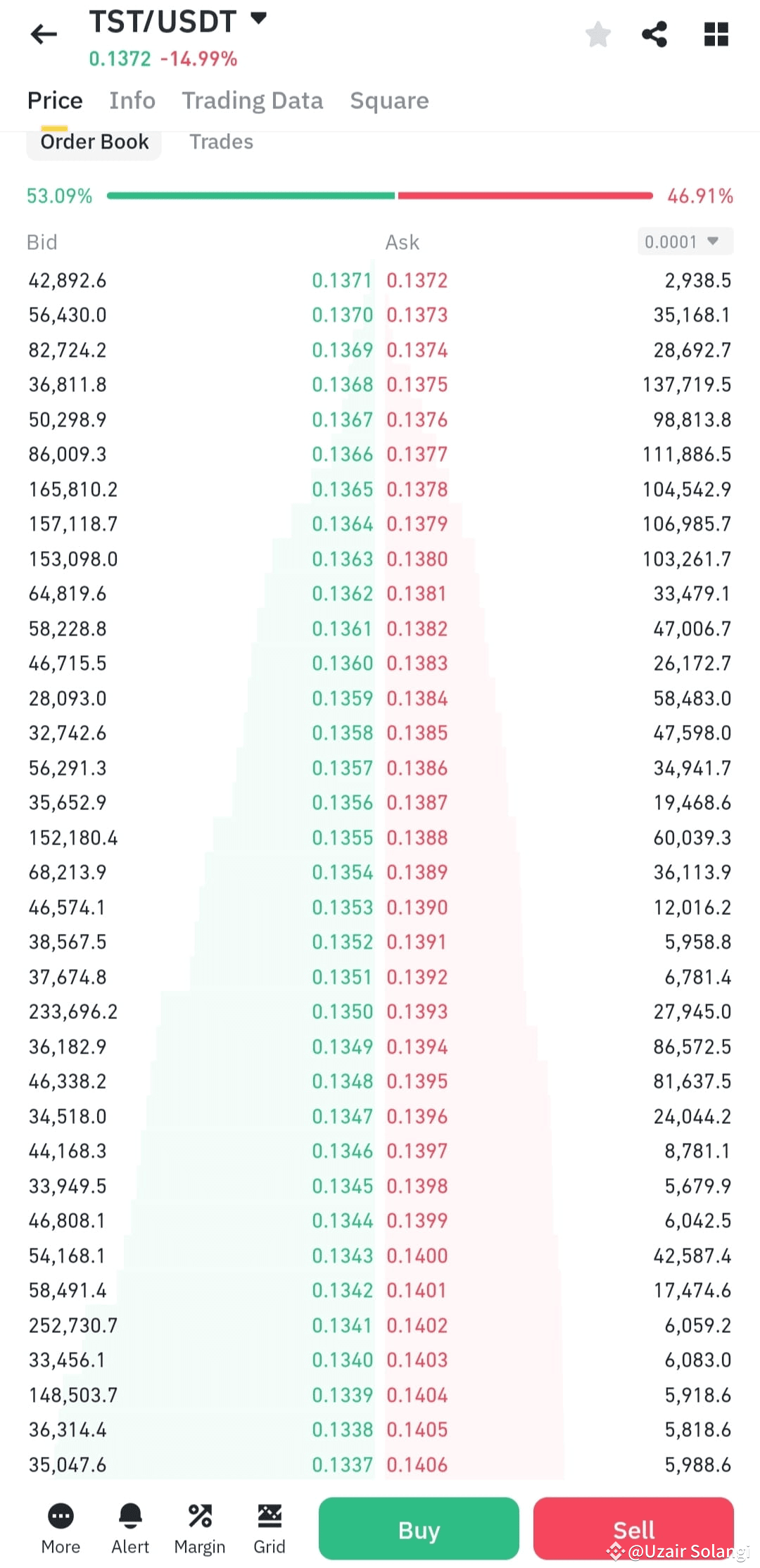Viewport: 760px width, 1568px height.
Task: Tap the back arrow to exit the pair
Action: 44,34
